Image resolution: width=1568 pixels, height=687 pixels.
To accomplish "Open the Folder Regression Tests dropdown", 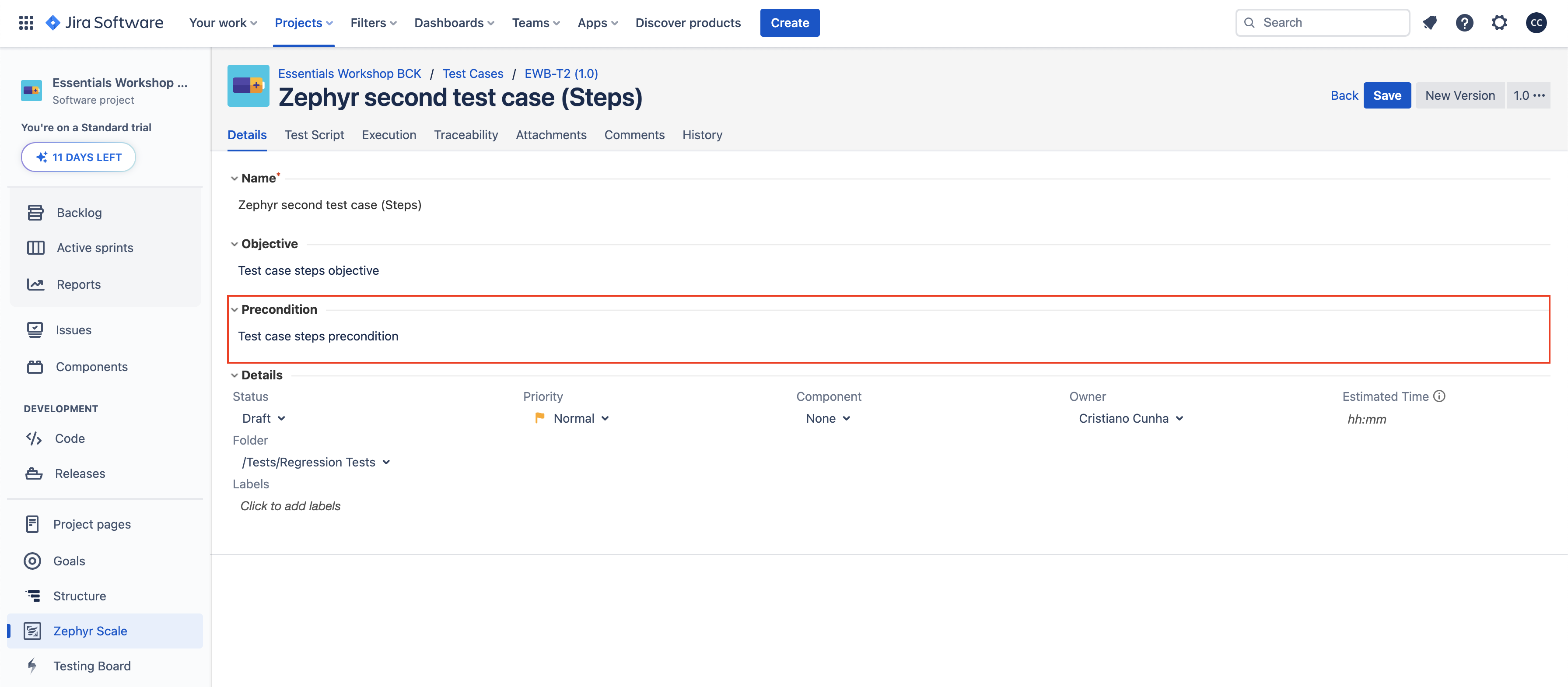I will (316, 462).
